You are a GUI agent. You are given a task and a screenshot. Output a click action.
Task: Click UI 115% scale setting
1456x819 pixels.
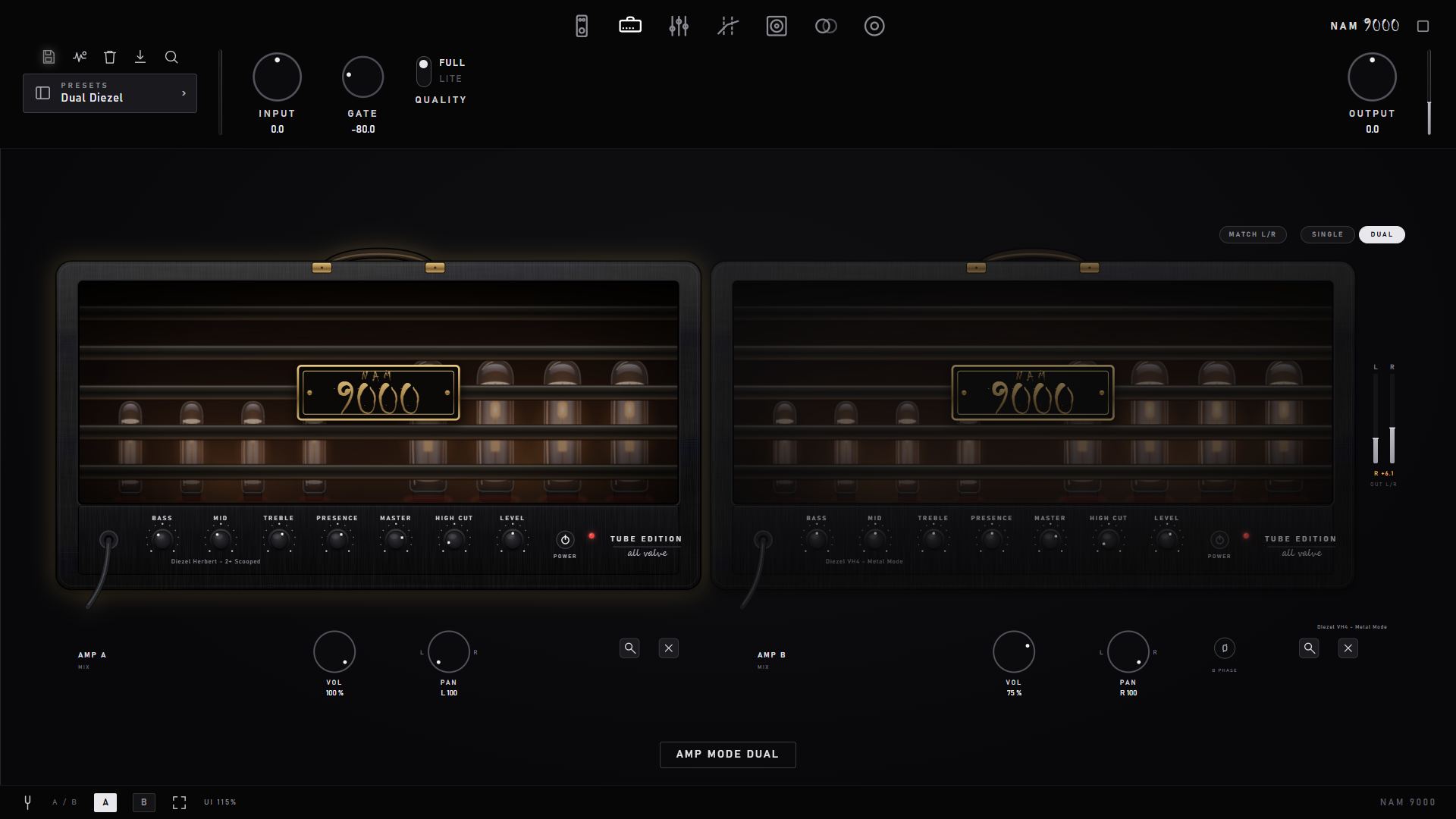(220, 802)
